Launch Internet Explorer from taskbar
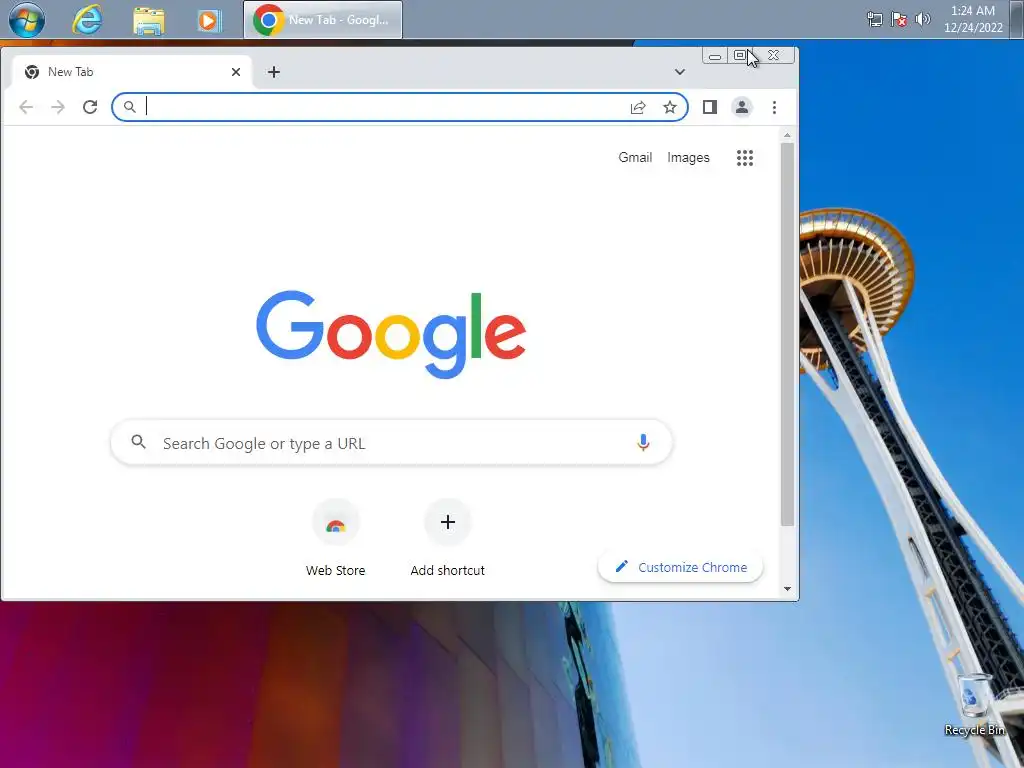Image resolution: width=1024 pixels, height=768 pixels. click(x=87, y=20)
